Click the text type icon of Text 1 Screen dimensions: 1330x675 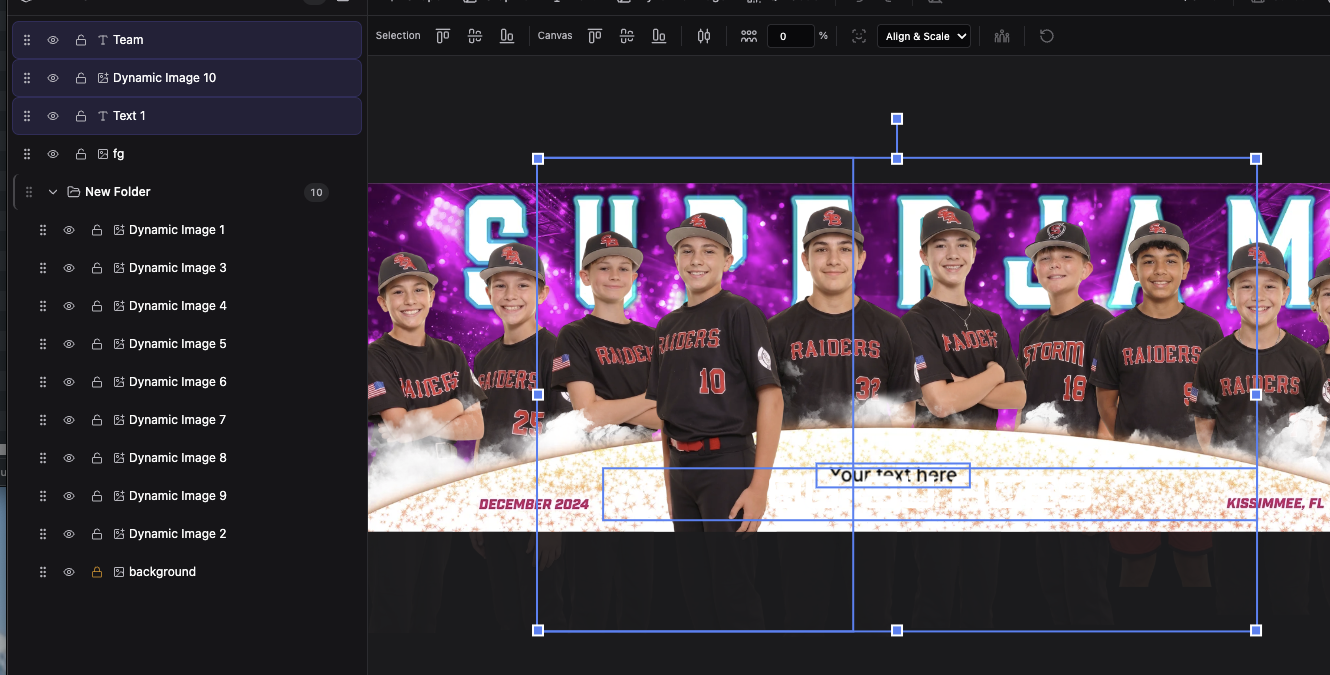click(x=103, y=116)
